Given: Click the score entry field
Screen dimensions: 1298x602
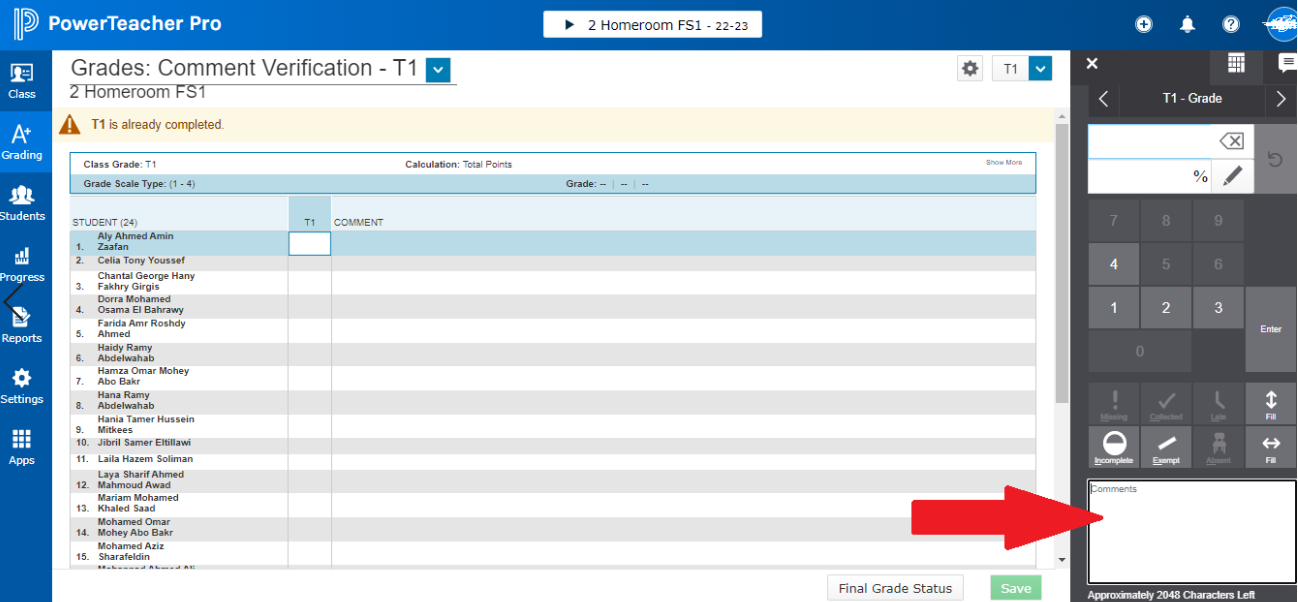Looking at the screenshot, I should [x=1150, y=141].
